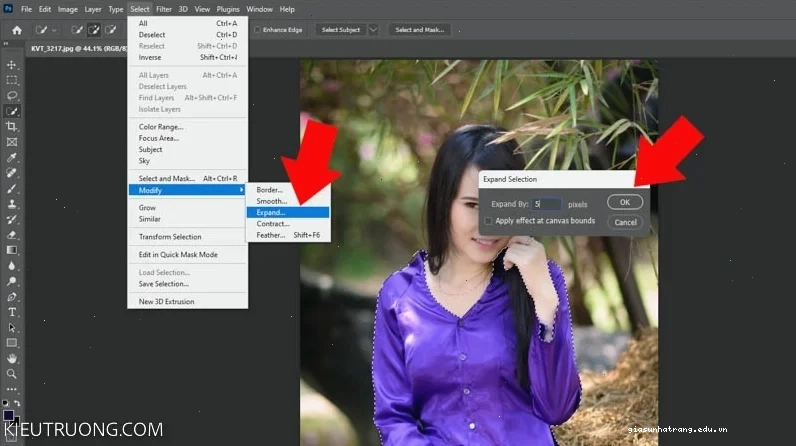Expand the toolbar panel double-arrow
Viewport: 796px width, 446px height.
[6, 44]
